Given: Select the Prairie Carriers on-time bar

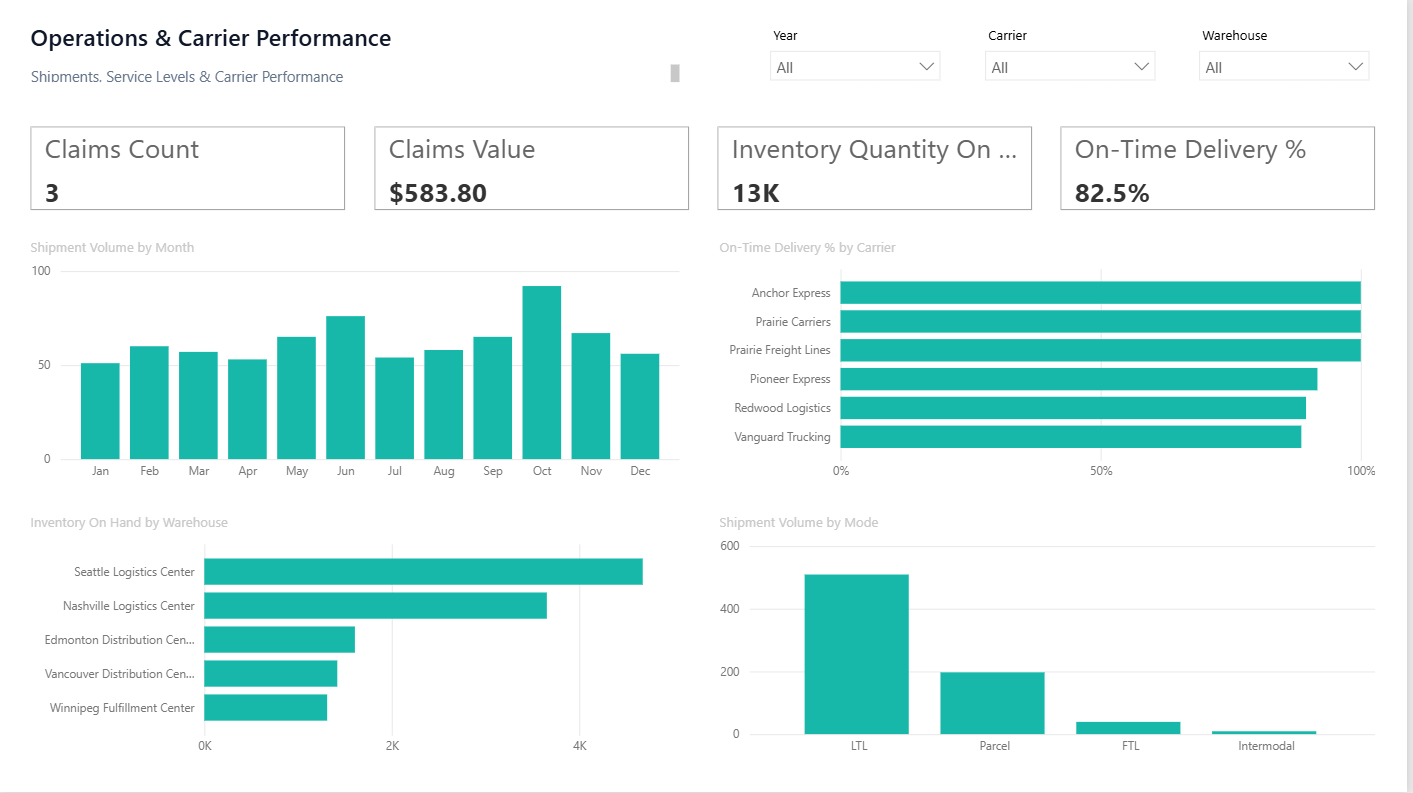Looking at the screenshot, I should tap(1100, 321).
